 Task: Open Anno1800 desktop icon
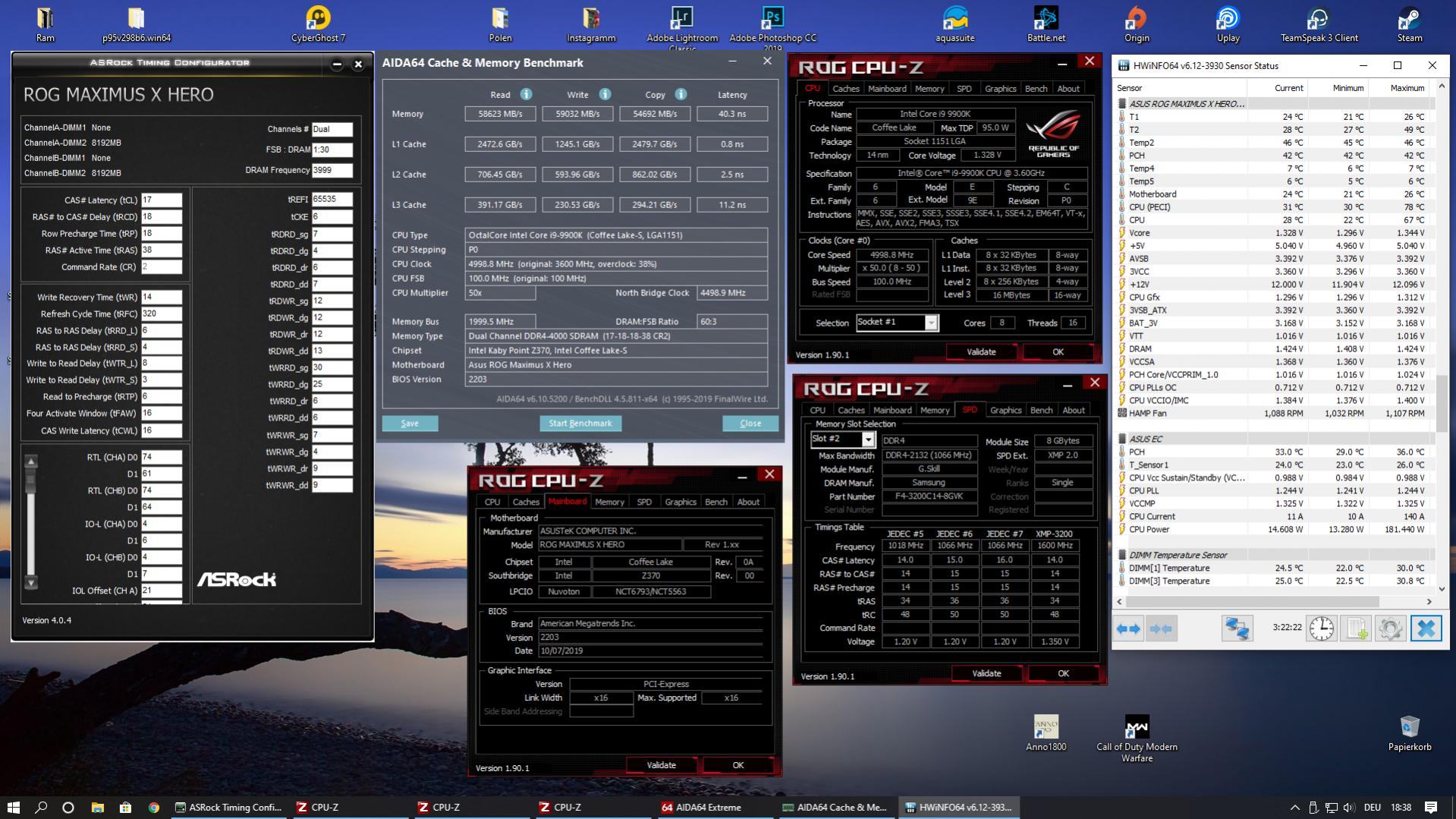[x=1046, y=733]
